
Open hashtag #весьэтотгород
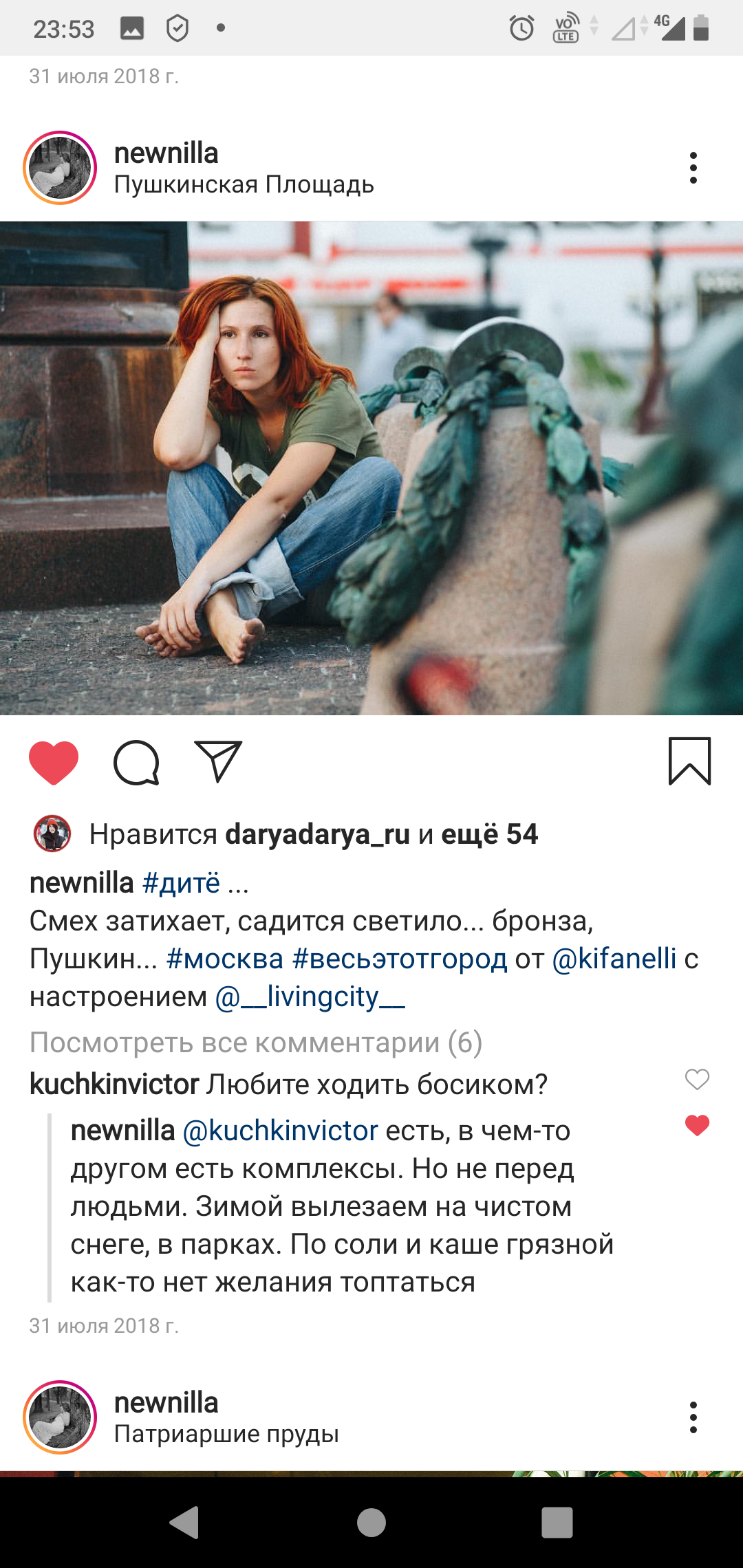pyautogui.click(x=400, y=959)
